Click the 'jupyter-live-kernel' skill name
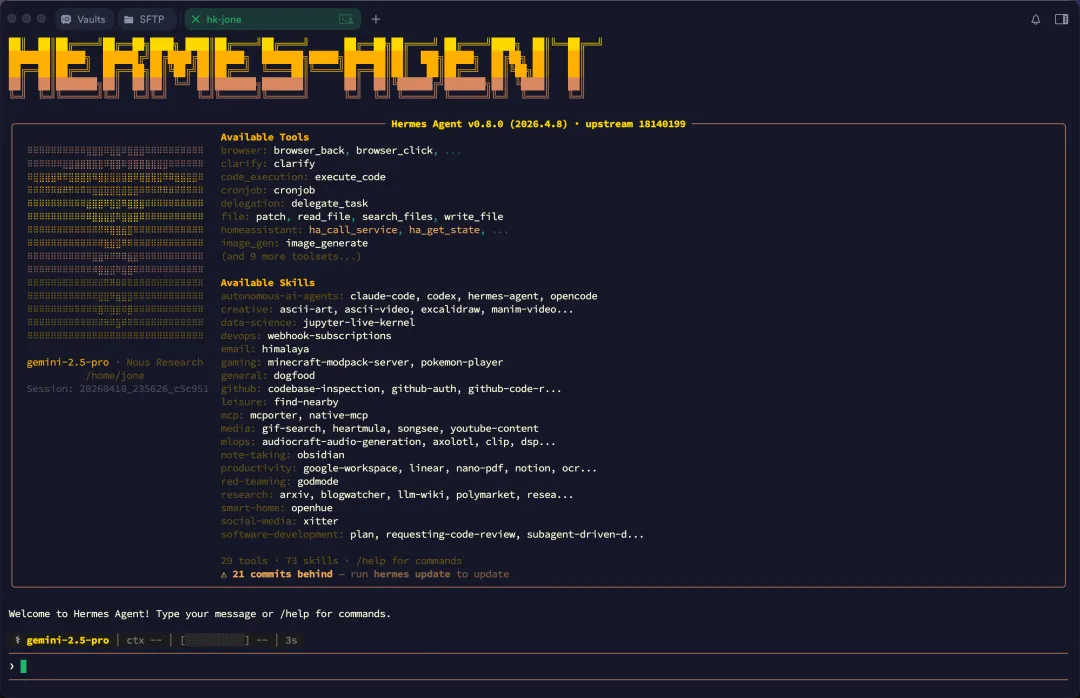This screenshot has height=698, width=1080. pos(359,322)
